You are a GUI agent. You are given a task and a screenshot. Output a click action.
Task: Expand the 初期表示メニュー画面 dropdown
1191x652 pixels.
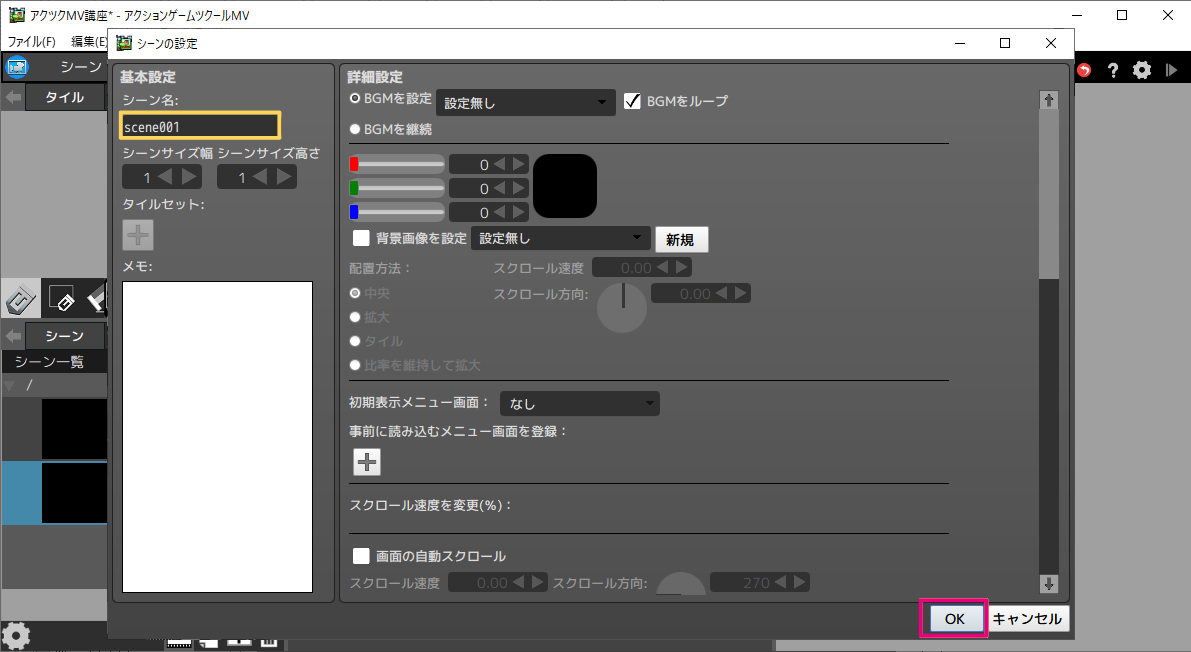tap(579, 404)
